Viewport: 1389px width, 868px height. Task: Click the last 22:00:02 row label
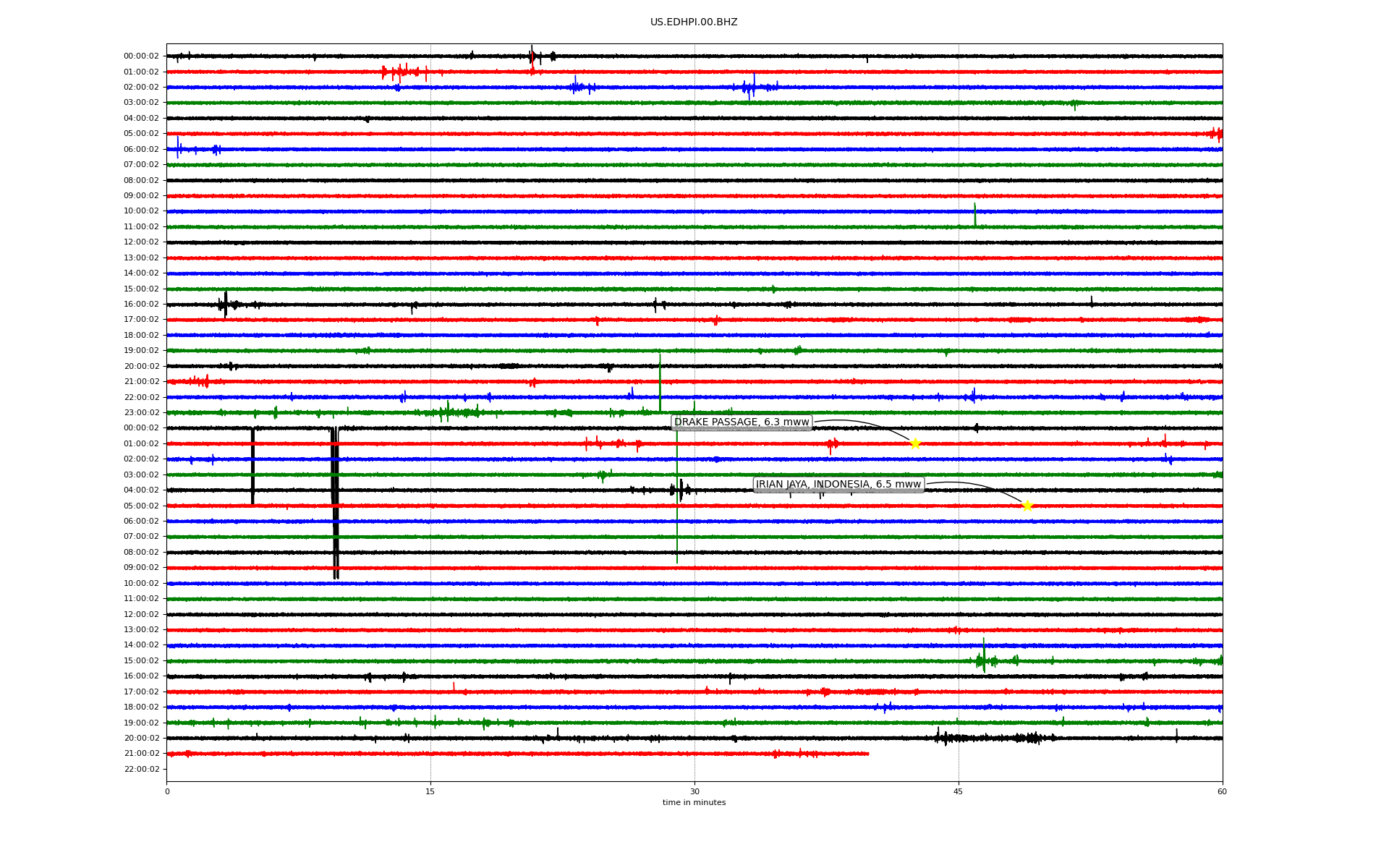point(141,769)
